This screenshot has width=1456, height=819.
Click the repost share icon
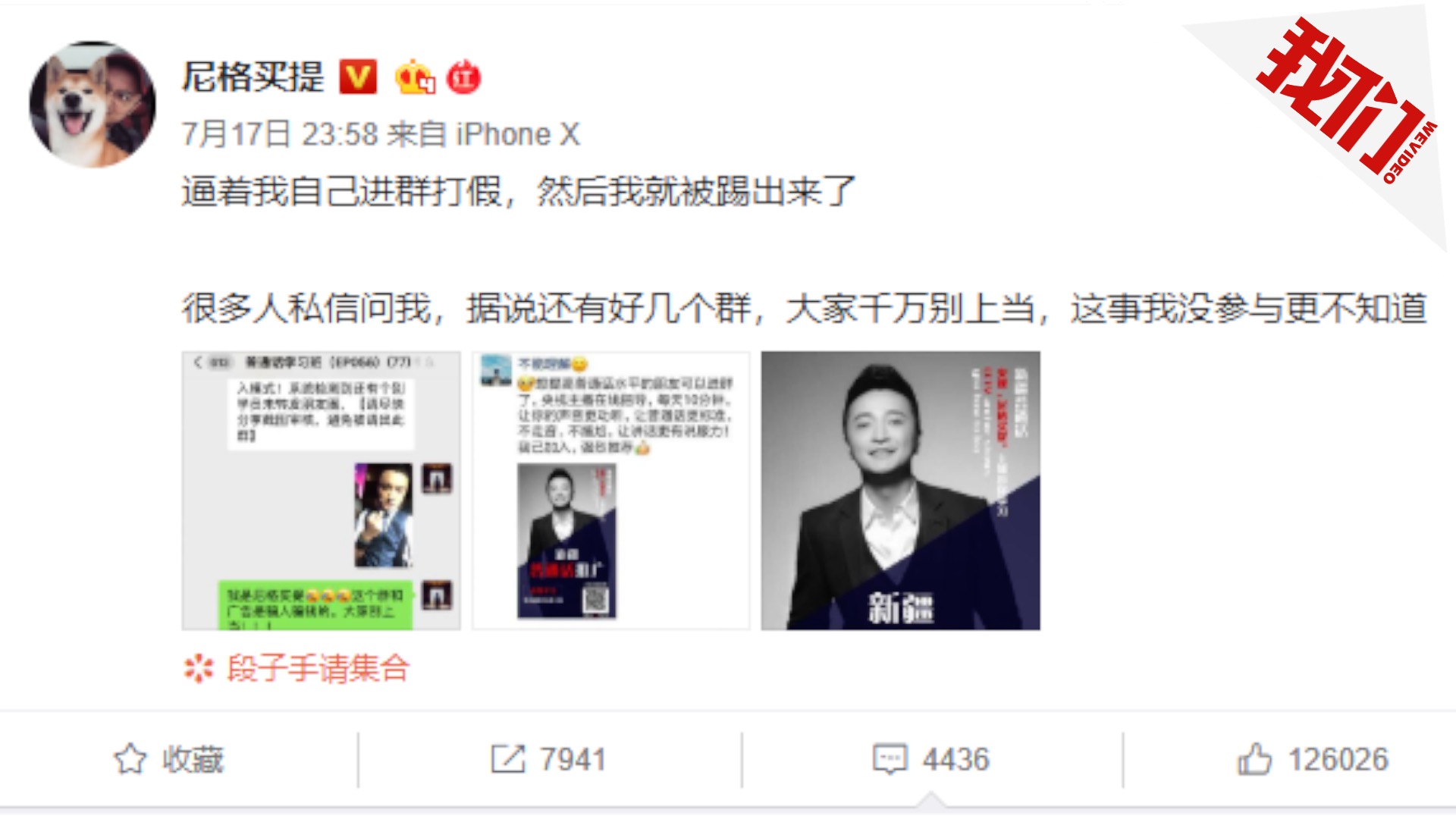pyautogui.click(x=507, y=759)
